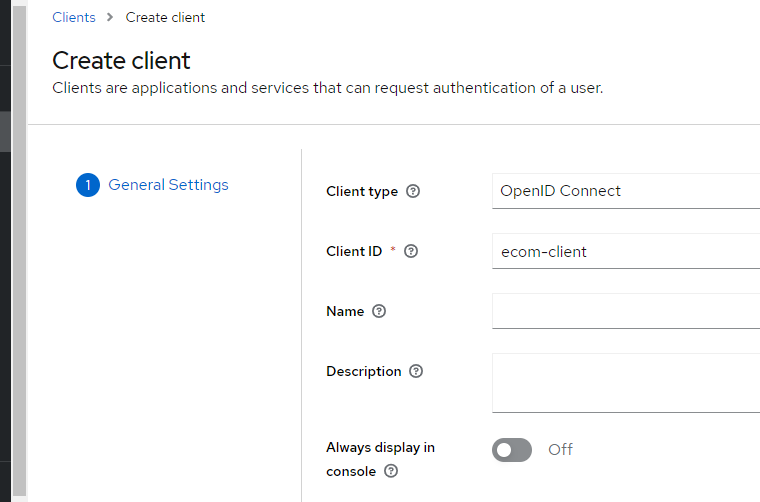Go back to Clients breadcrumb link
Screen dimensions: 760x502
pyautogui.click(x=74, y=17)
